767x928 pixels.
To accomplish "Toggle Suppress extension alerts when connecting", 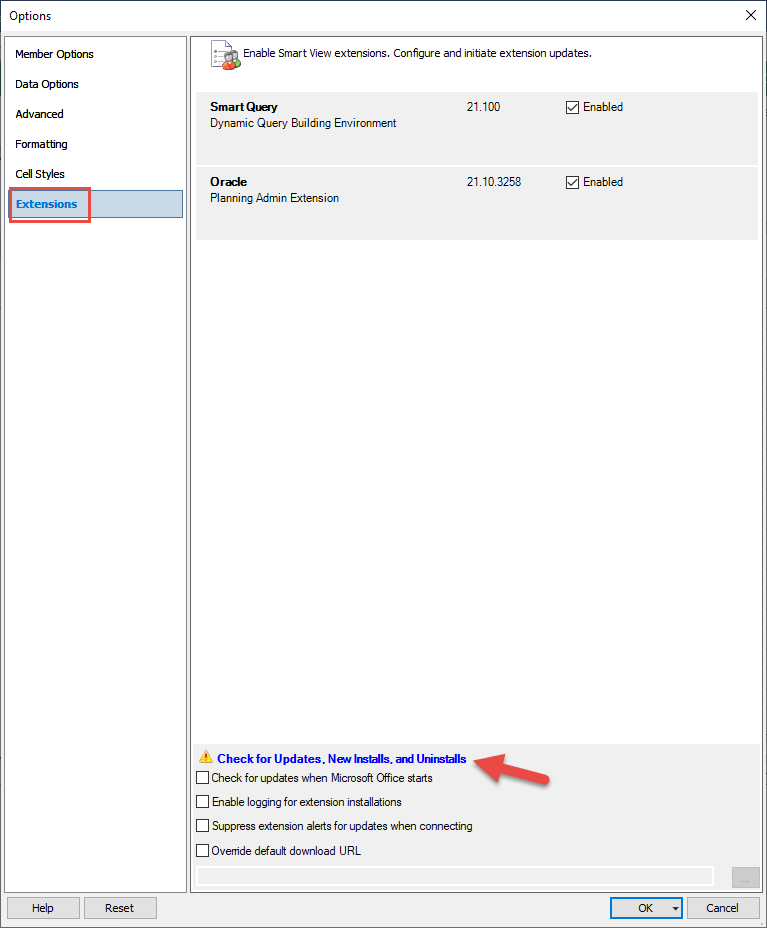I will tap(203, 827).
